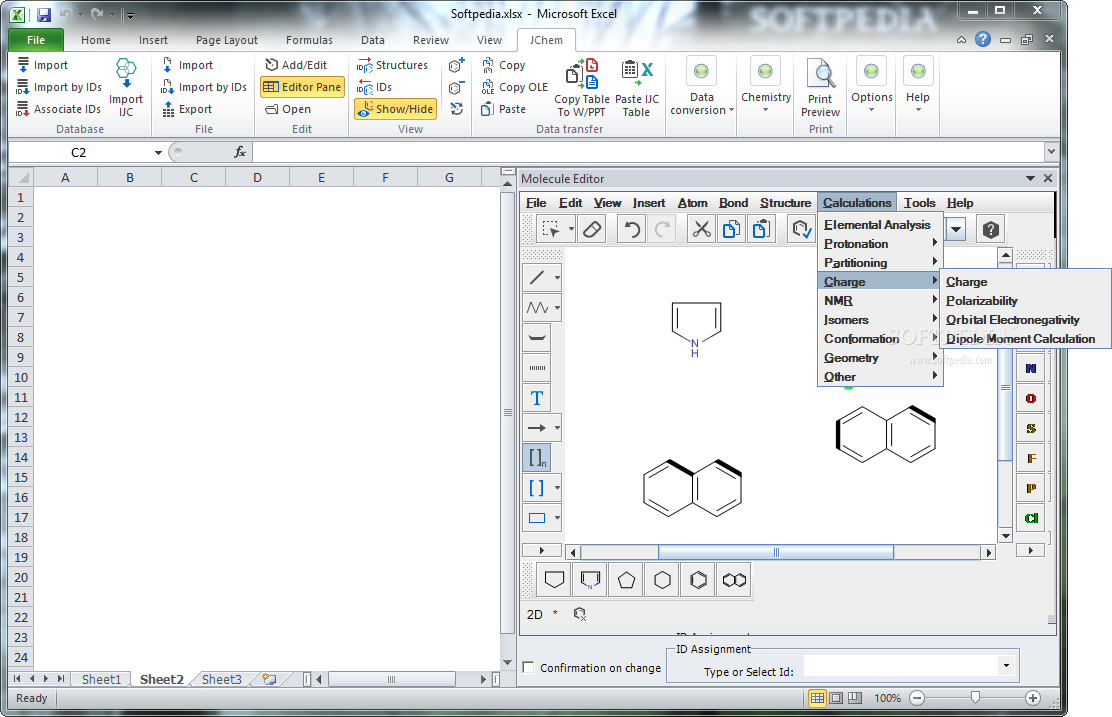Image resolution: width=1112 pixels, height=717 pixels.
Task: Select the oxygen O atom button
Action: coord(1031,399)
